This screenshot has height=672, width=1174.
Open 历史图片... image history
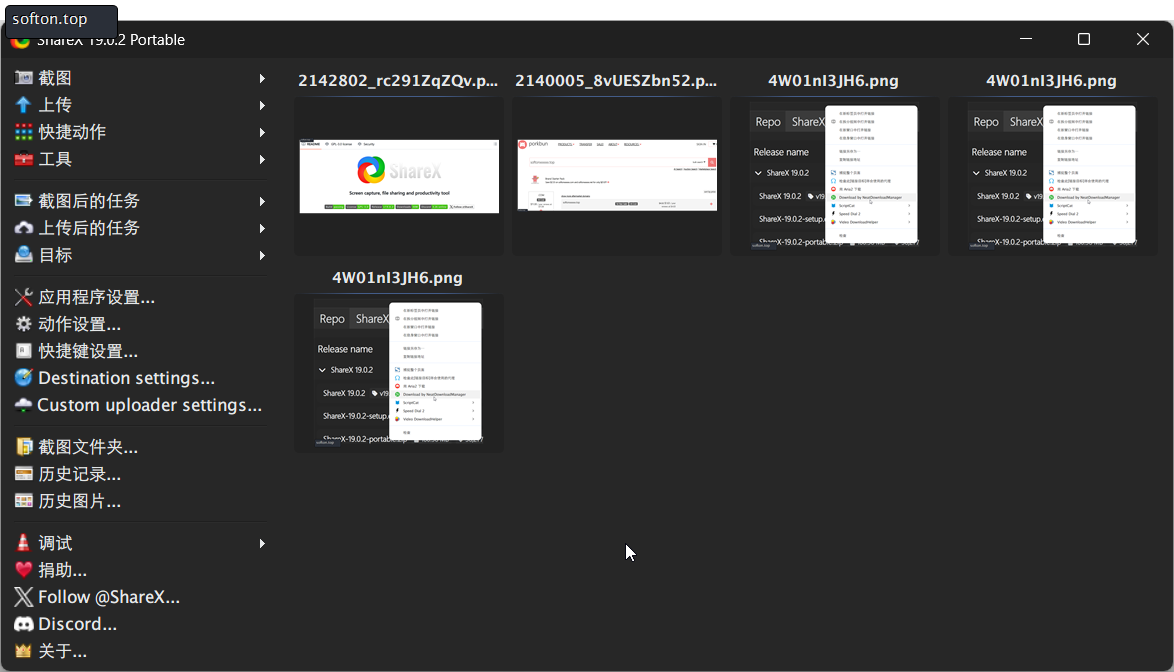coord(140,501)
